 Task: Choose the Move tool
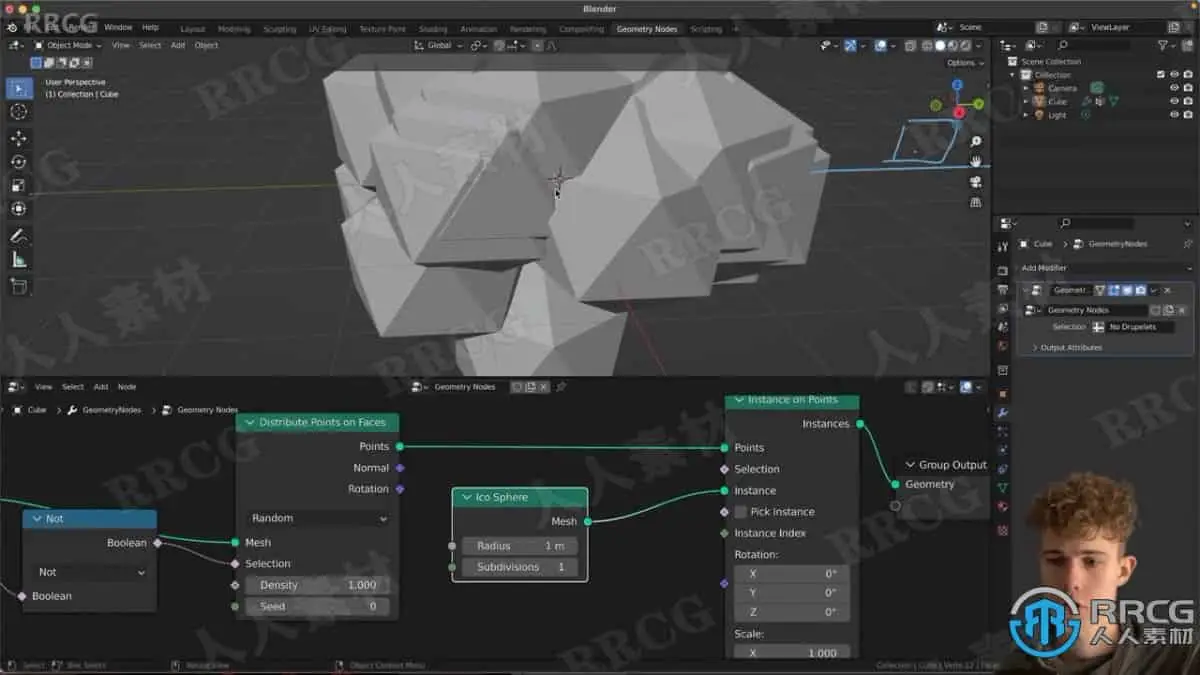[19, 138]
